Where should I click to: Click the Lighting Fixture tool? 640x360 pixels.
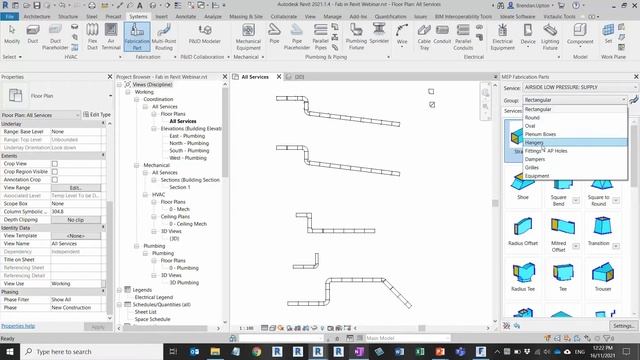pos(550,37)
